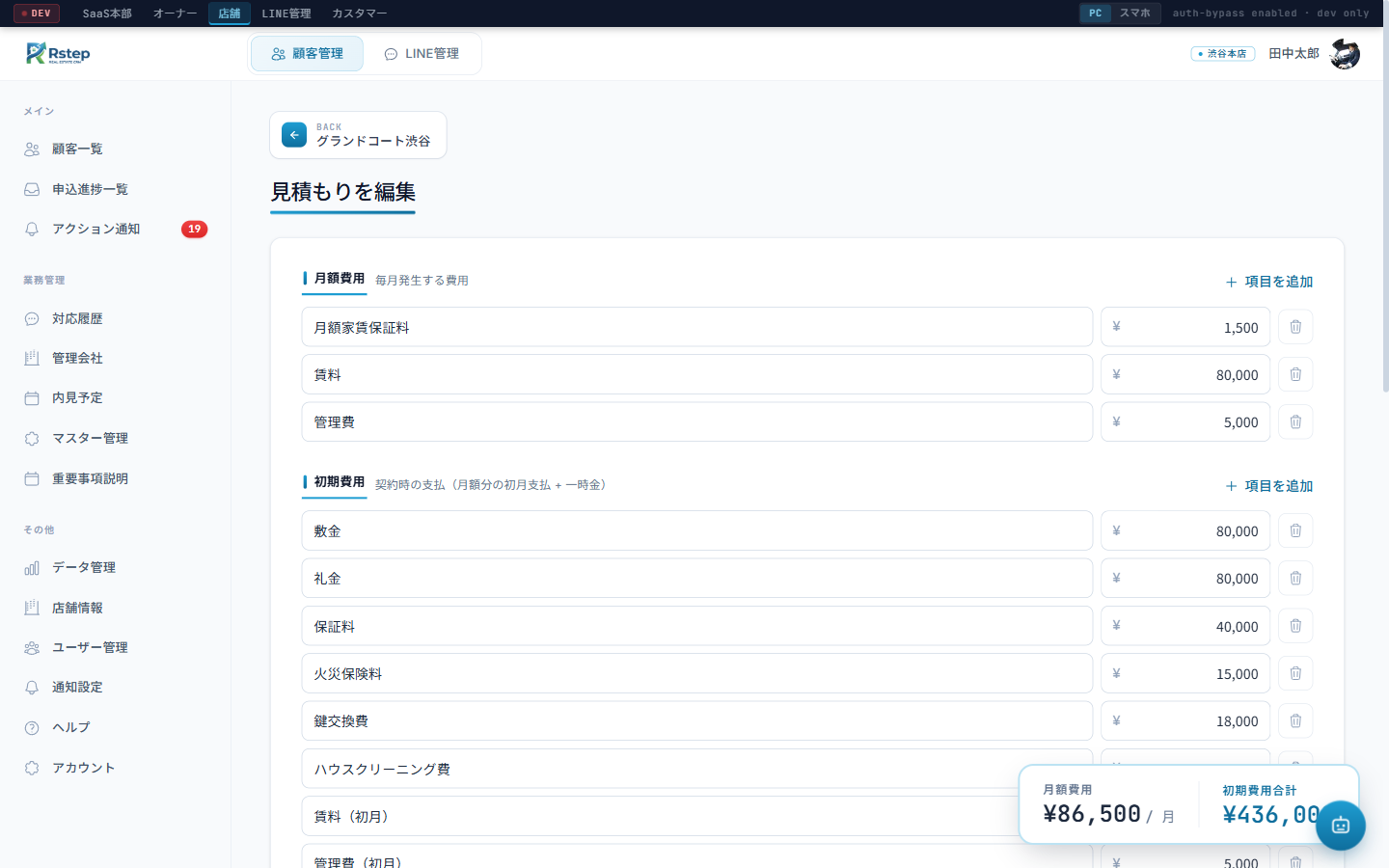Click the ユーザー管理 people icon
The image size is (1389, 868).
pos(32,647)
